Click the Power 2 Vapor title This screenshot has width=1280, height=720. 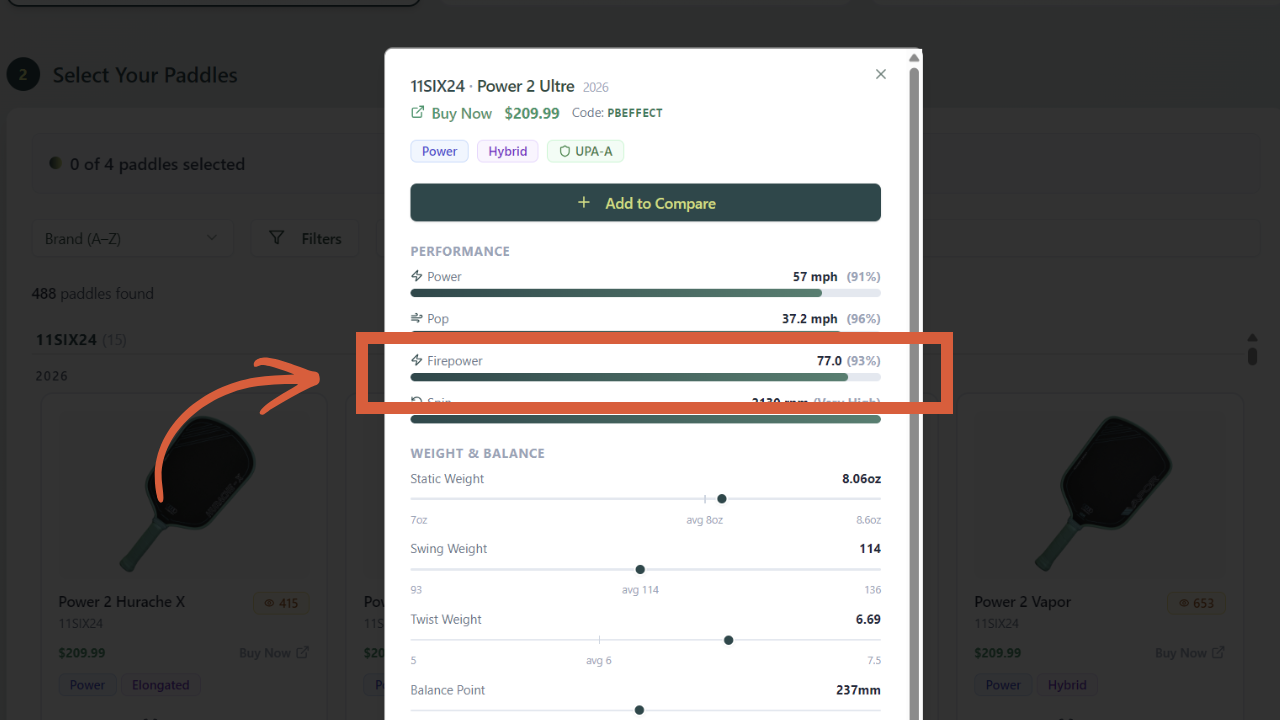coord(1023,602)
